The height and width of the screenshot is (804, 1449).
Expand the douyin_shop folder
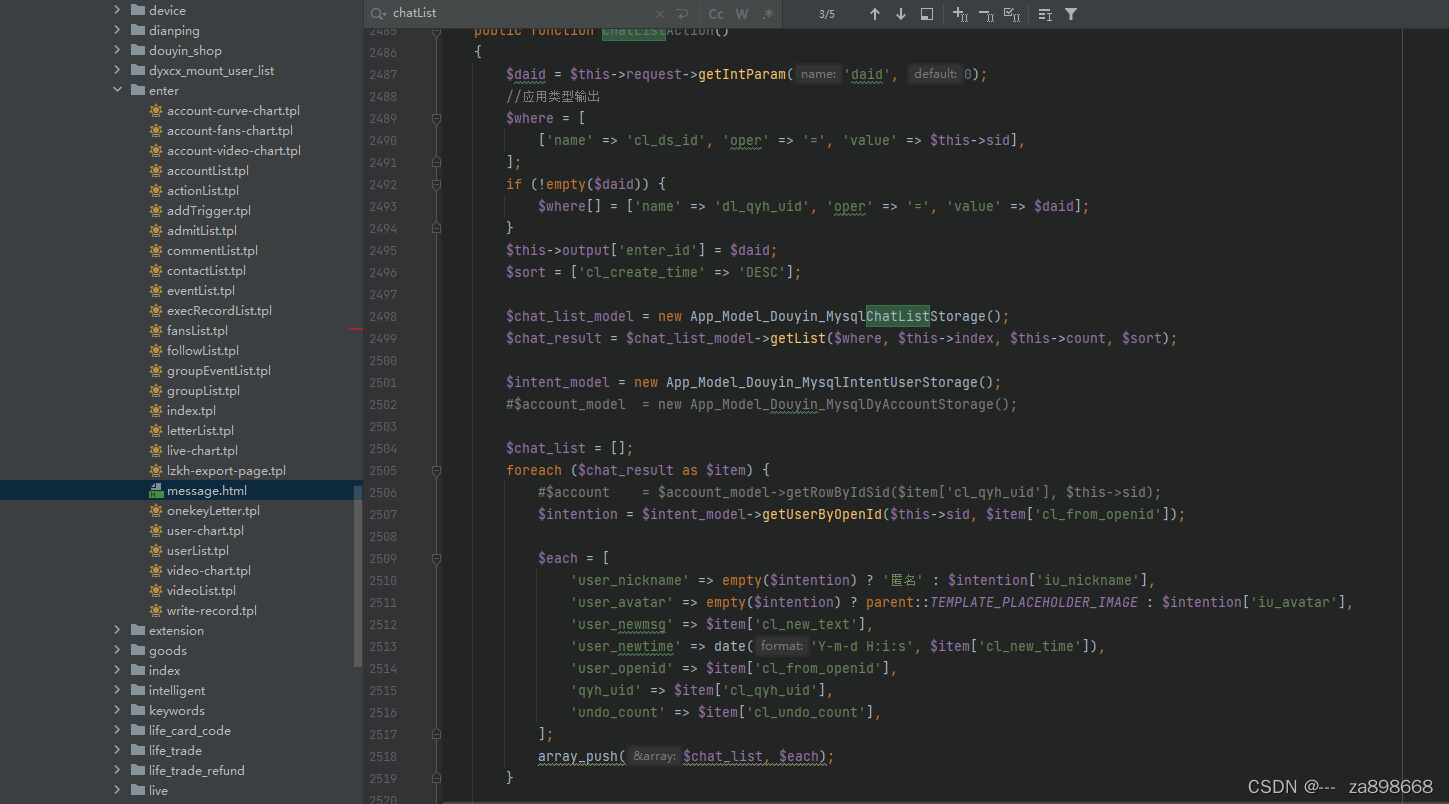(117, 50)
